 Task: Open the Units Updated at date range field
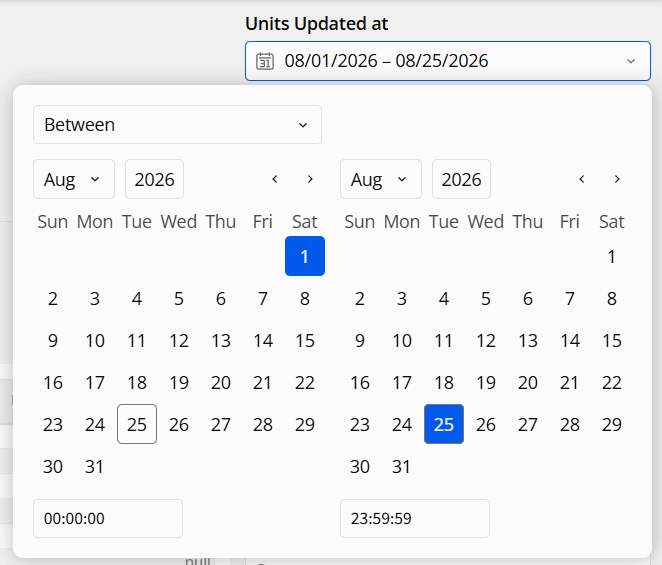coord(448,61)
